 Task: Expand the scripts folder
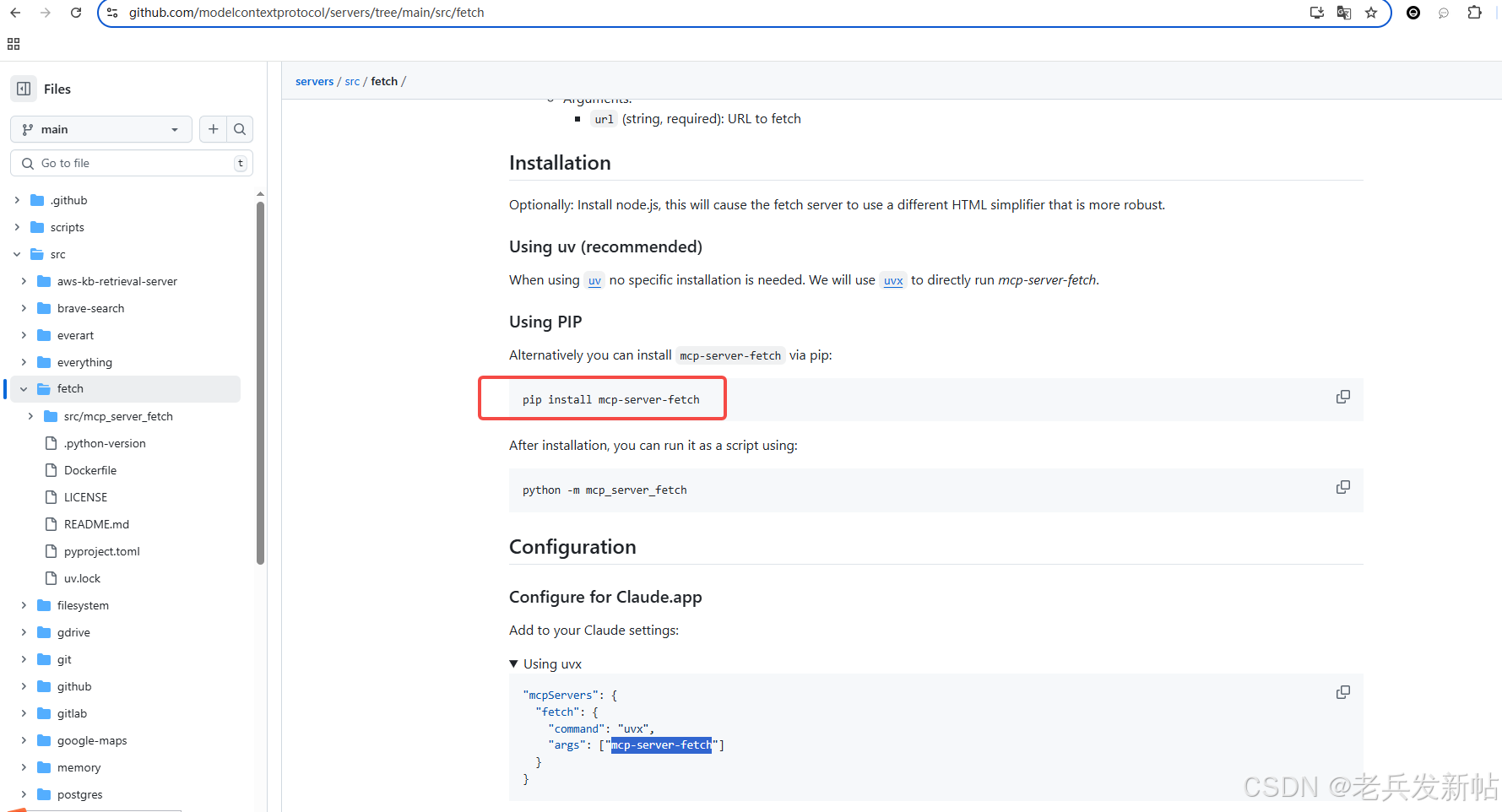click(x=17, y=227)
